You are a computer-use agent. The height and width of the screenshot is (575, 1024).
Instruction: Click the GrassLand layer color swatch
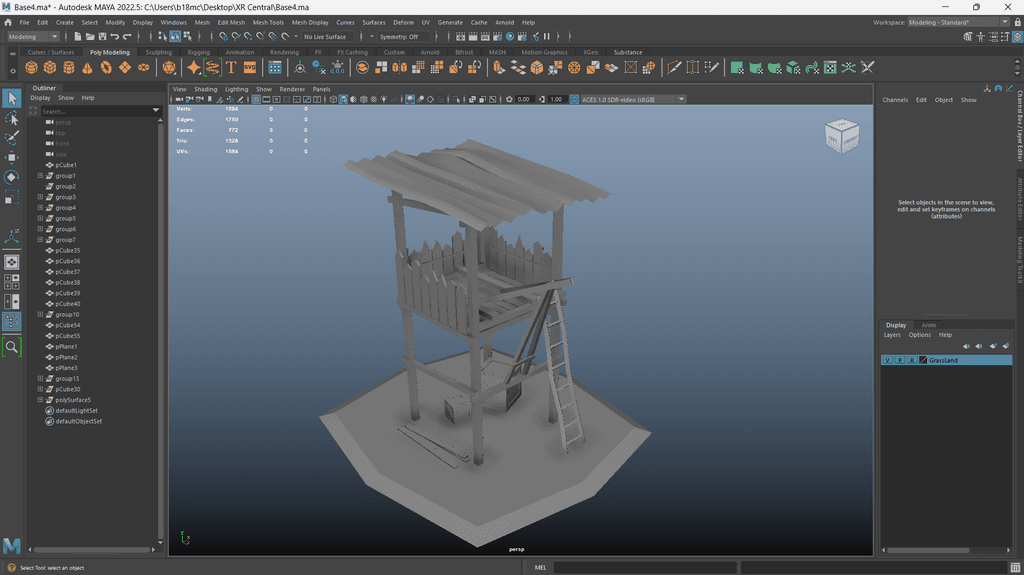pos(923,360)
